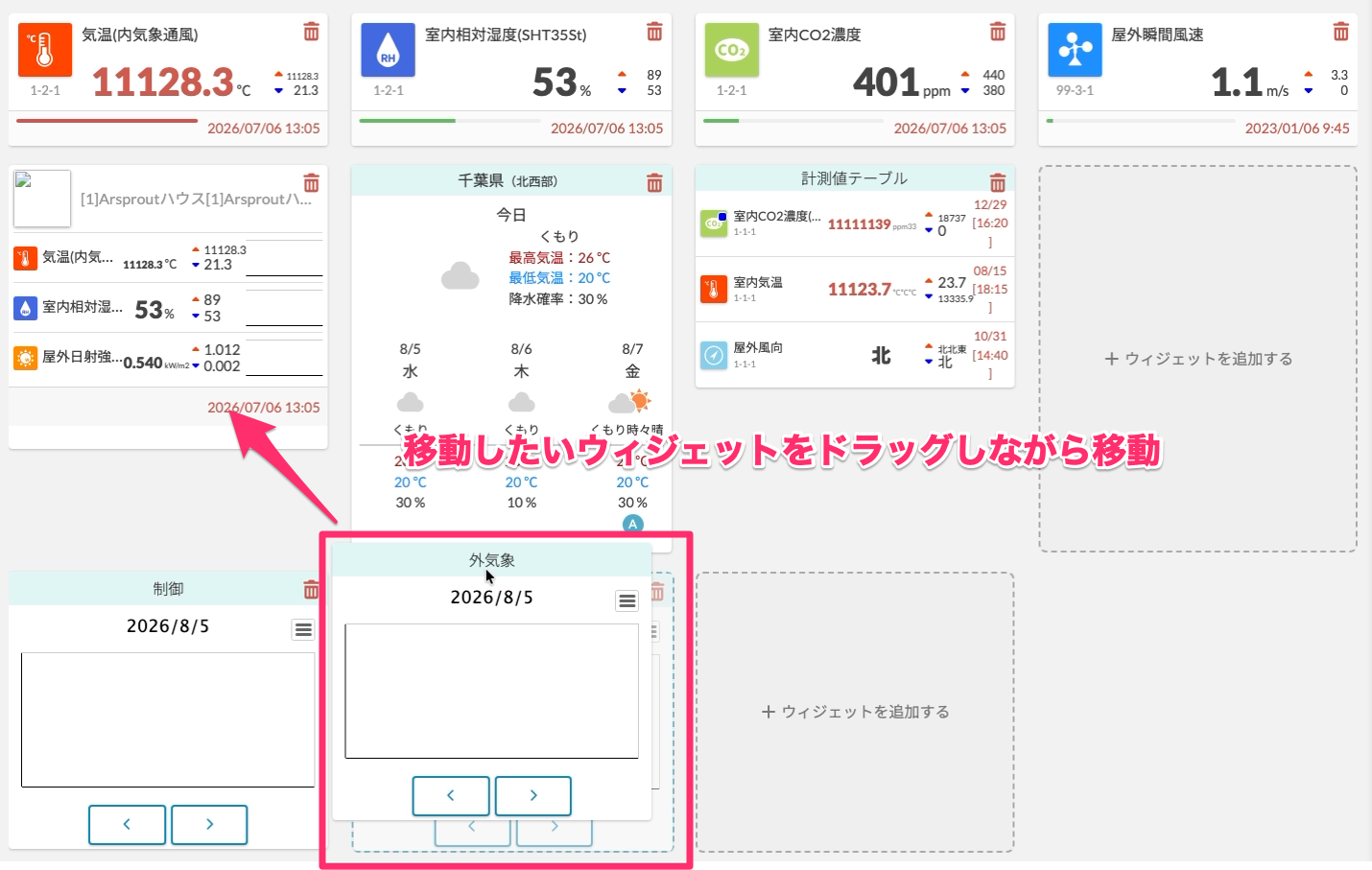This screenshot has width=1372, height=870.
Task: Remove the 屋外瞬間風速 widget using trash icon
Action: coord(1340,32)
